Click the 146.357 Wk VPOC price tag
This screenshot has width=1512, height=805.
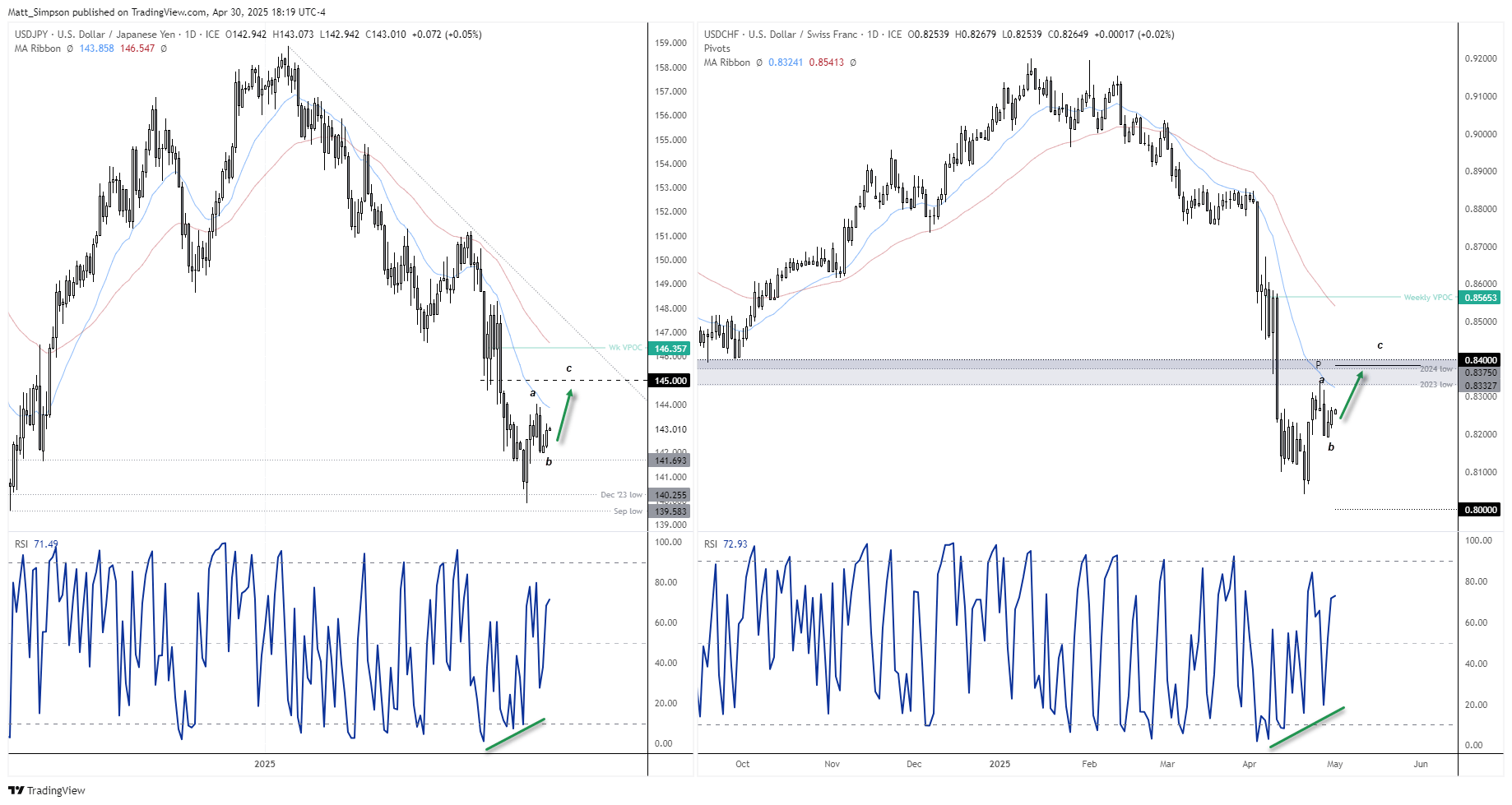tap(670, 349)
